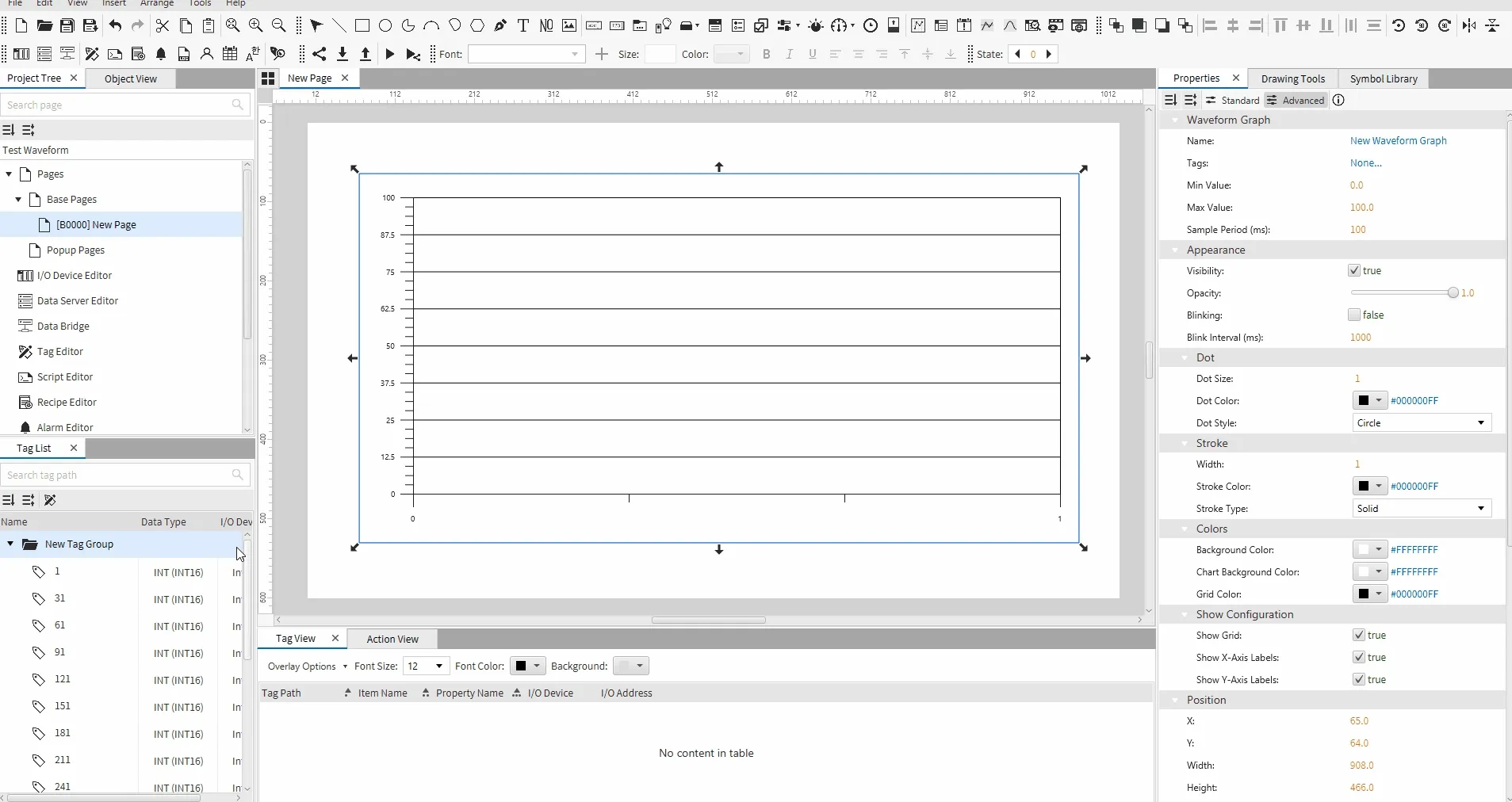Click the cut scissors icon
This screenshot has height=802, width=1512.
[x=163, y=26]
